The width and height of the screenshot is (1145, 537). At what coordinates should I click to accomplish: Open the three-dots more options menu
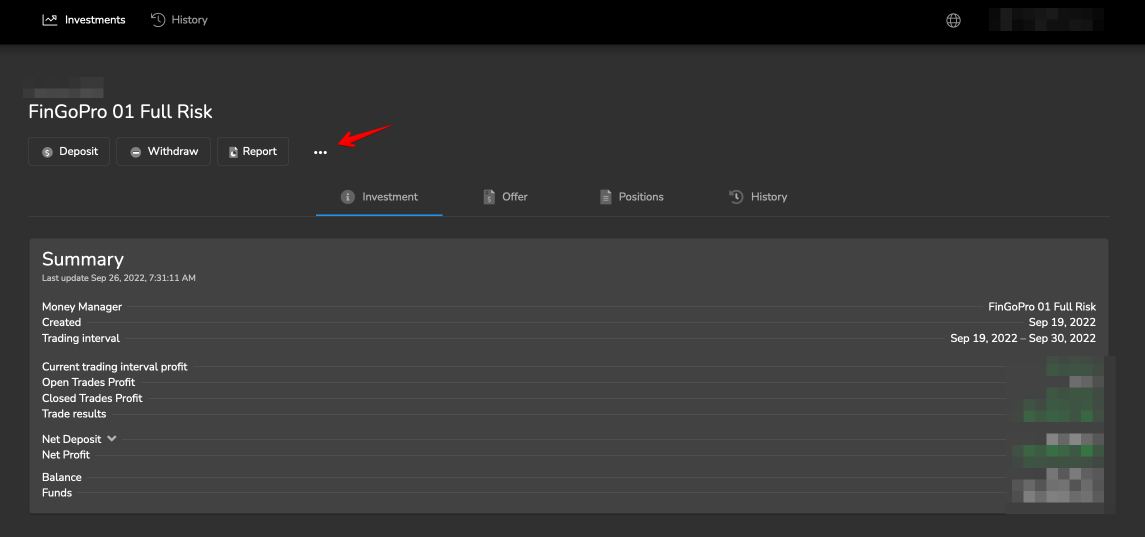[320, 152]
